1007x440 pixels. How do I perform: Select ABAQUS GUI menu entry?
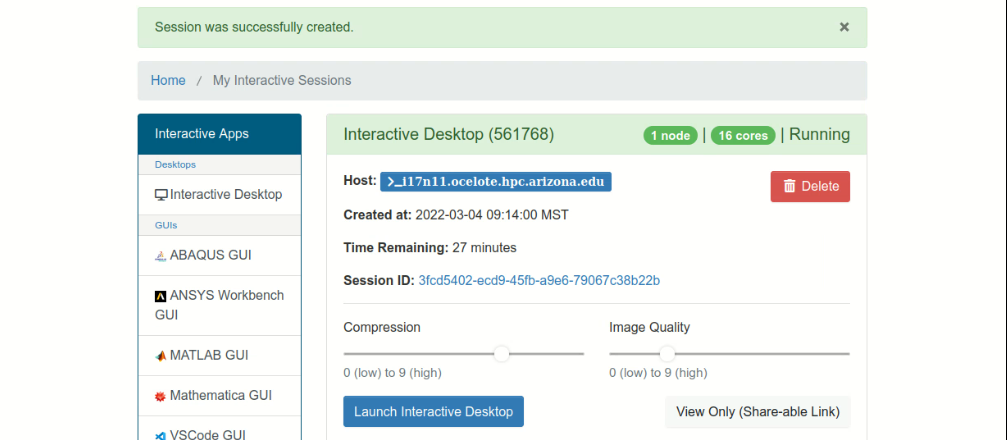(220, 255)
